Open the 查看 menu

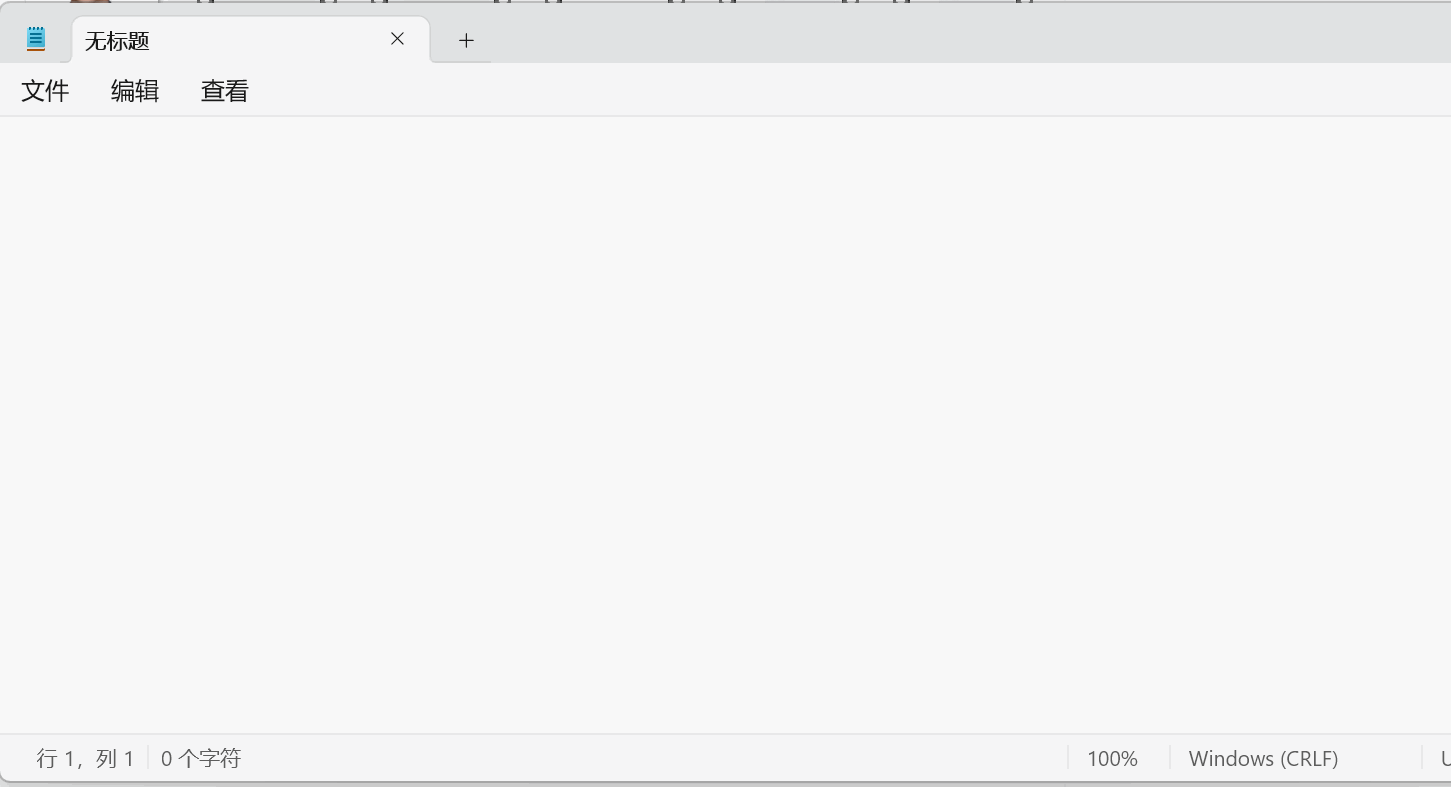225,91
